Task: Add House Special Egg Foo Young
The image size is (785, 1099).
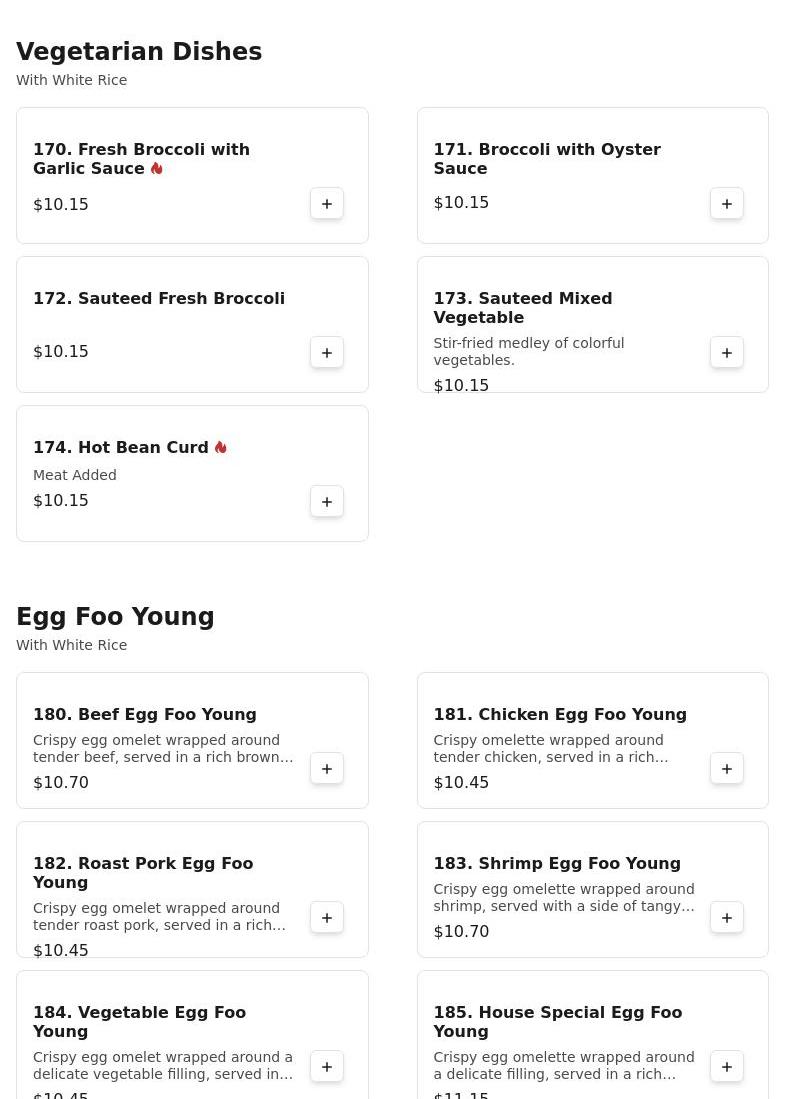Action: tap(727, 1067)
